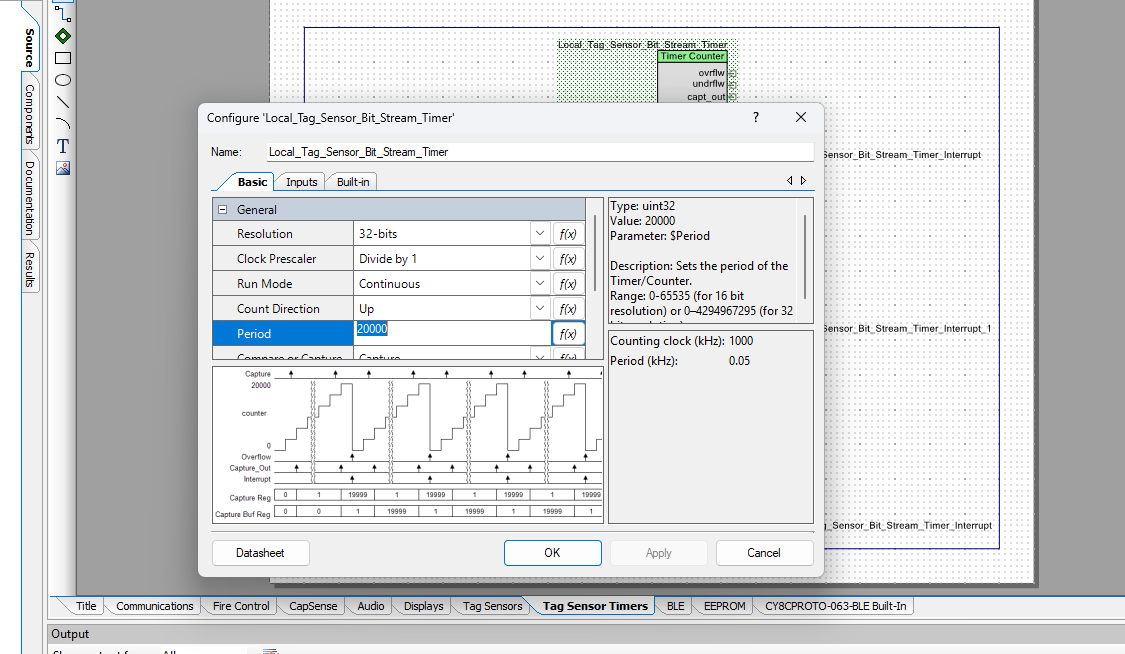The width and height of the screenshot is (1125, 654).
Task: Click the f(x) button for Period
Action: [568, 334]
